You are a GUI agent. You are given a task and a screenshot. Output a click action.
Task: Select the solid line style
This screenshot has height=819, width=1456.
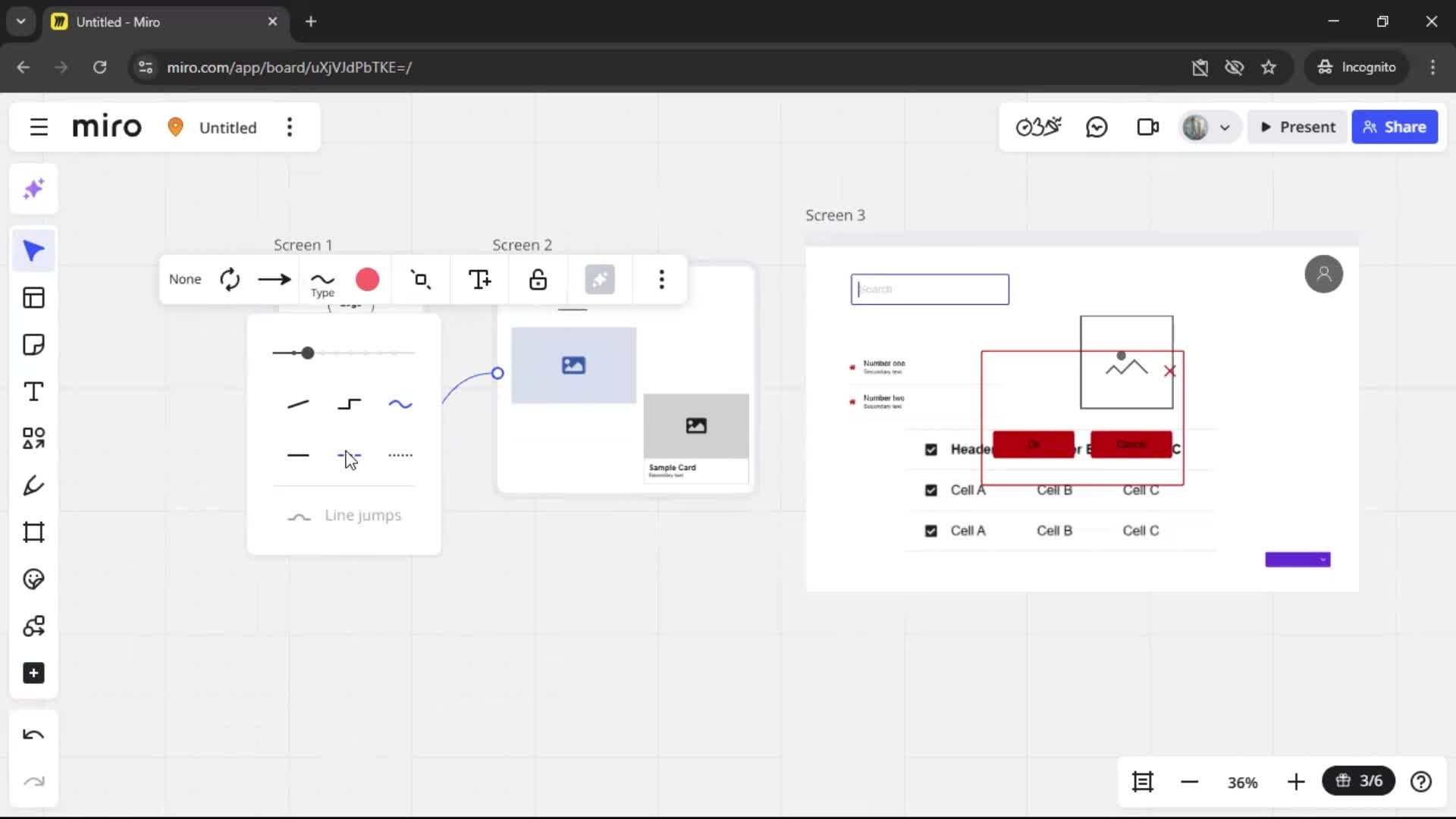(x=298, y=455)
